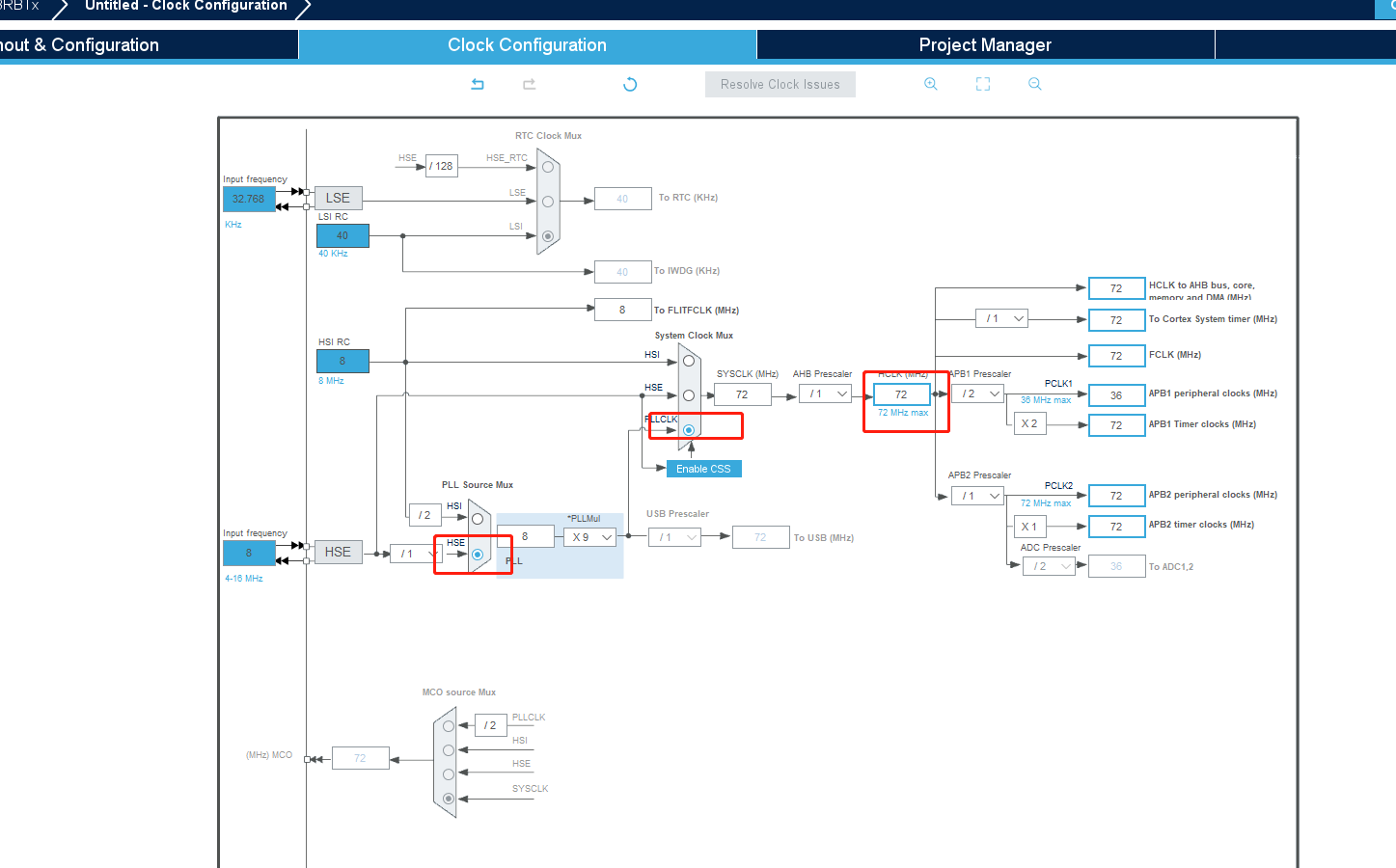Open Cortex System timer divider dropdown
This screenshot has height=868, width=1396.
(x=1001, y=318)
